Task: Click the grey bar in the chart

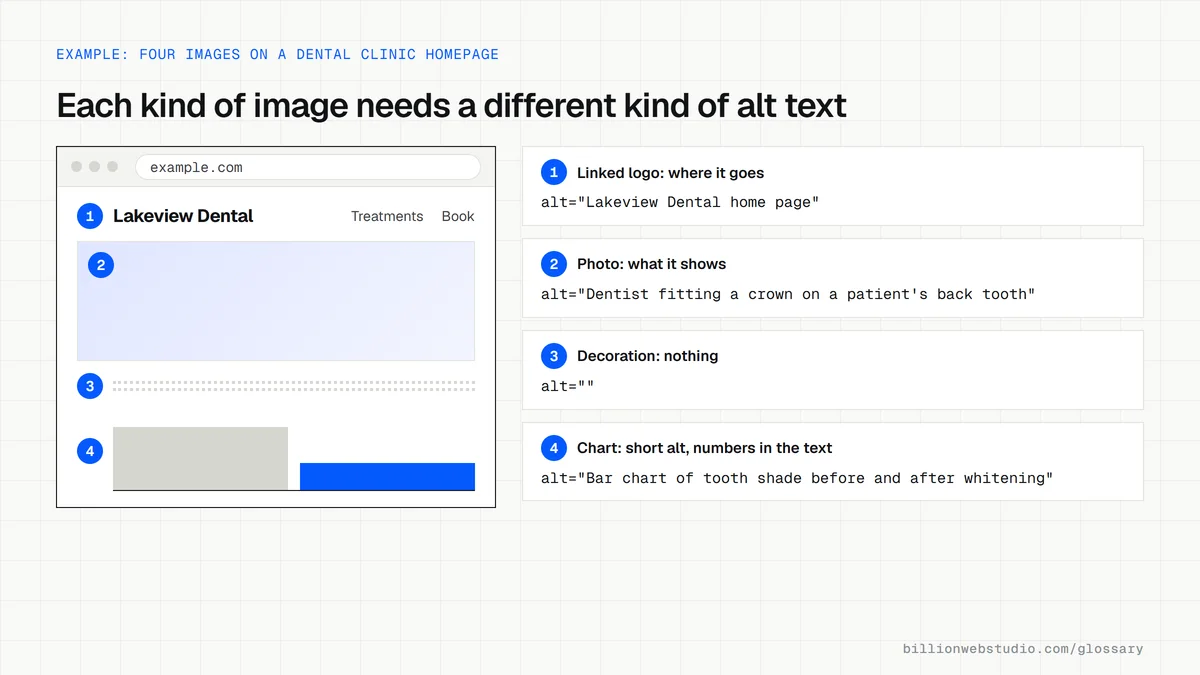Action: 200,459
